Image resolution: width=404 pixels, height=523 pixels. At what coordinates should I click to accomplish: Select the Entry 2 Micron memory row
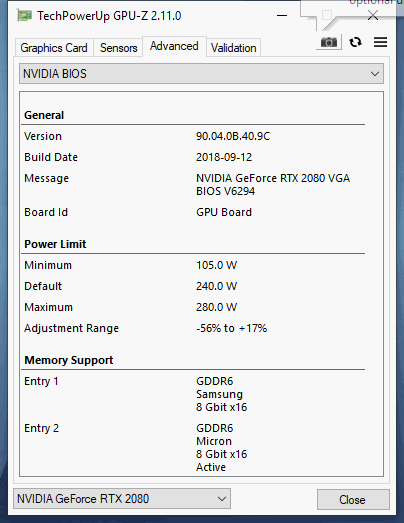click(x=193, y=448)
